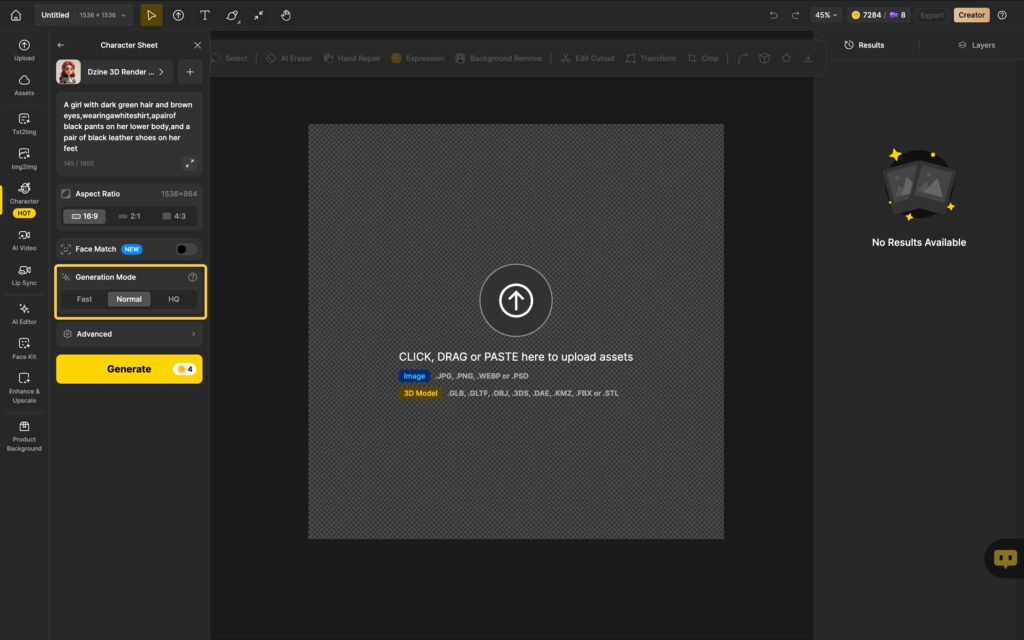Viewport: 1024px width, 640px height.
Task: Open the AI Video sidebar tool
Action: tap(24, 239)
